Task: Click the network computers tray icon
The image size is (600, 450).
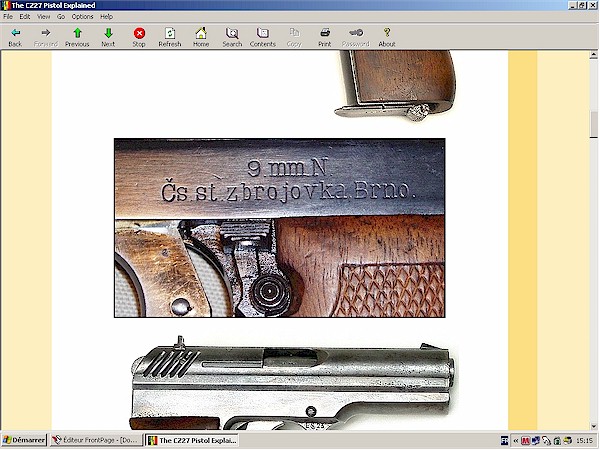Action: (535, 441)
